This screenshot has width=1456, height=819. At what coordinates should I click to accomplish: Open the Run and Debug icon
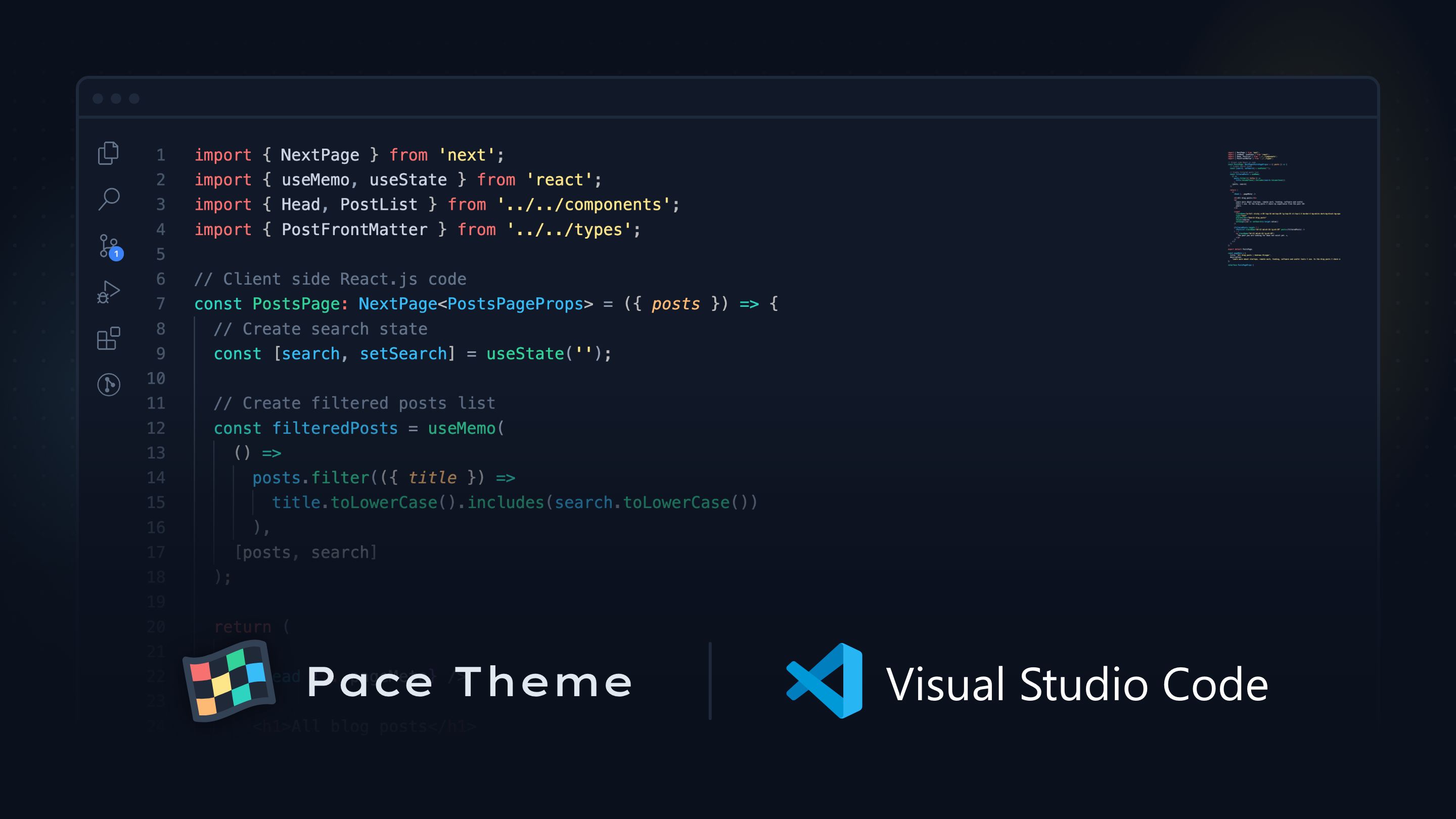click(x=109, y=292)
